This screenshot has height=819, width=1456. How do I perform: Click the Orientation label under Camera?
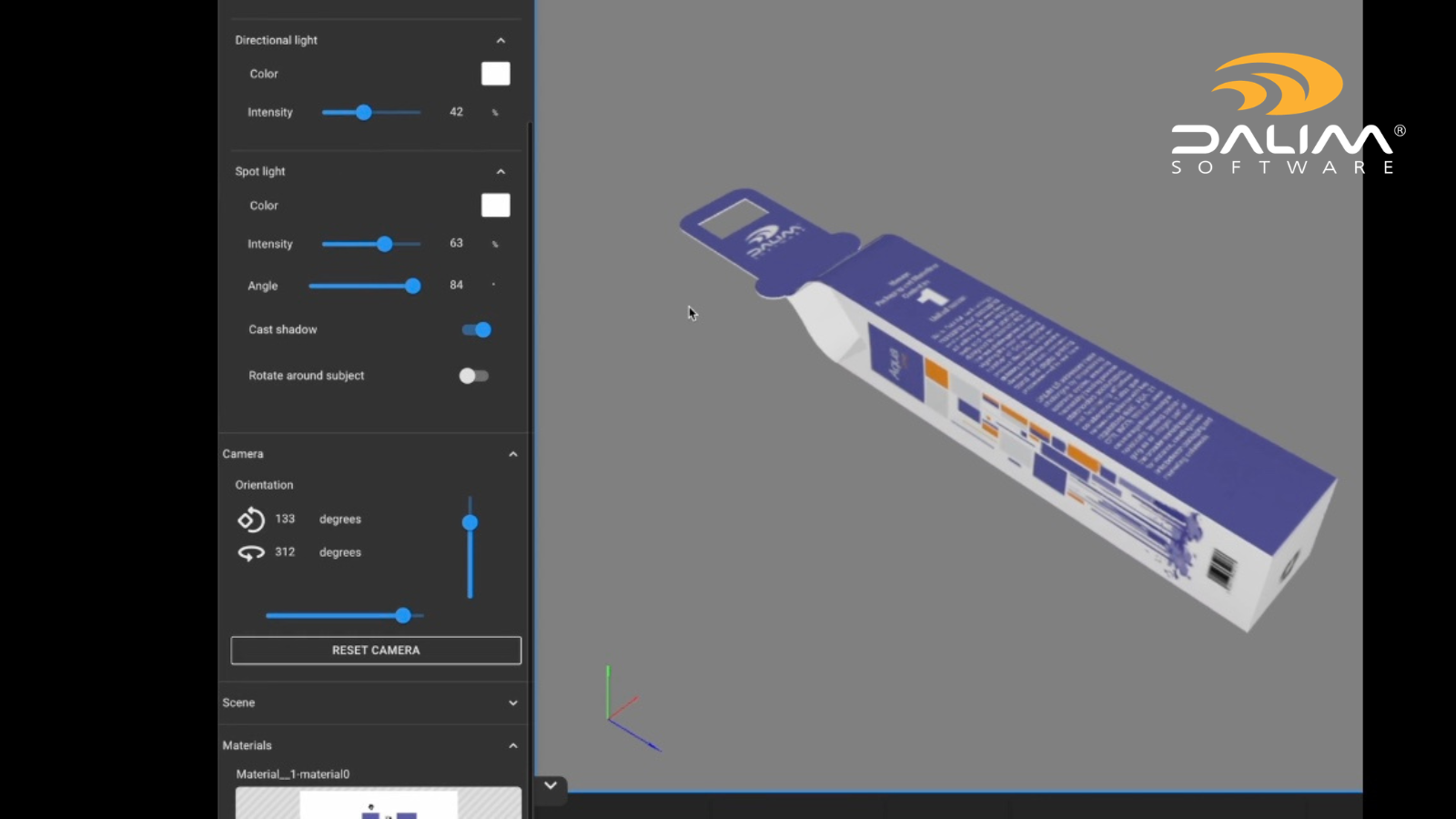click(x=264, y=485)
